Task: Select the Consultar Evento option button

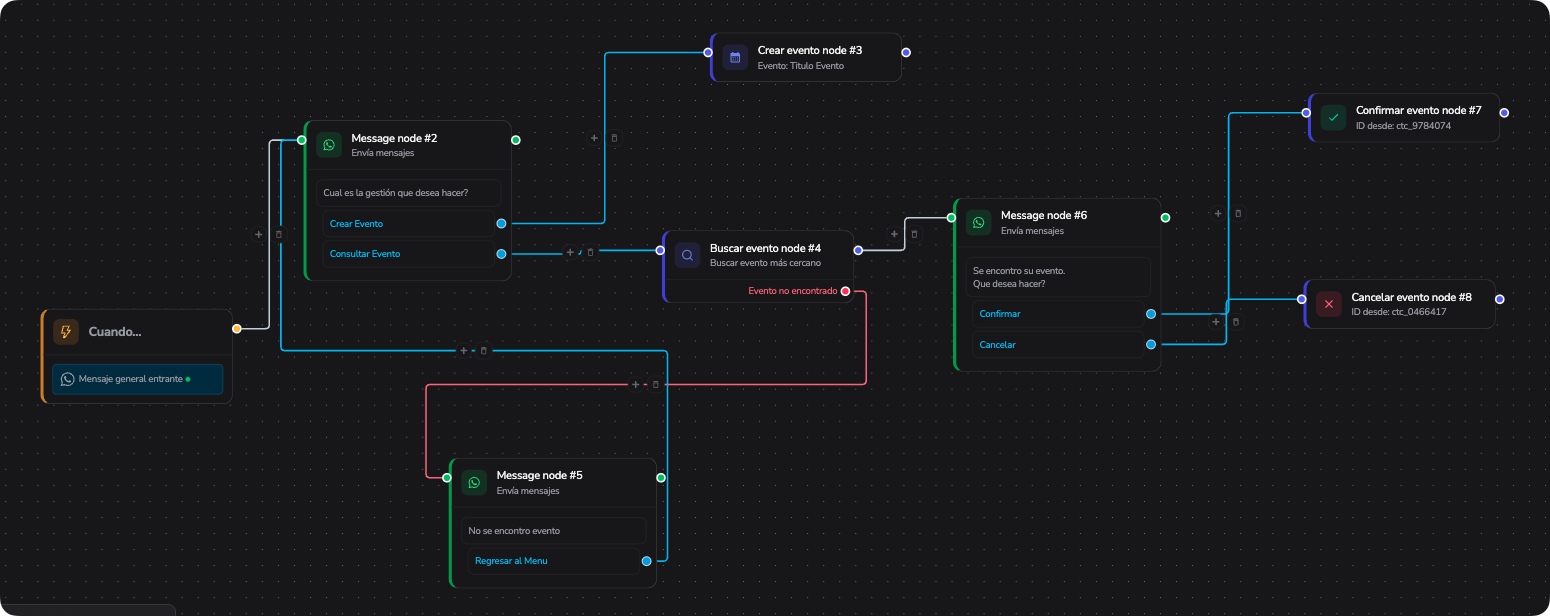Action: (x=408, y=254)
